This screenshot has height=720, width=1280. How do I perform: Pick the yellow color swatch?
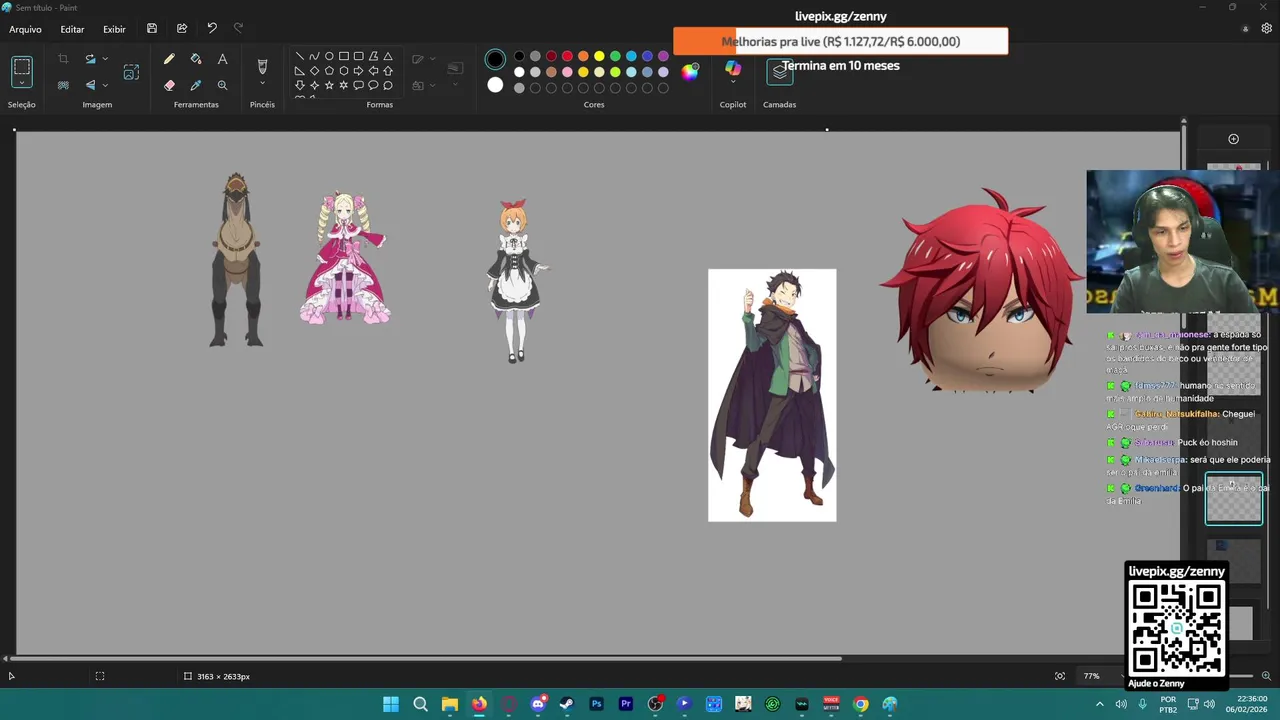[x=599, y=56]
